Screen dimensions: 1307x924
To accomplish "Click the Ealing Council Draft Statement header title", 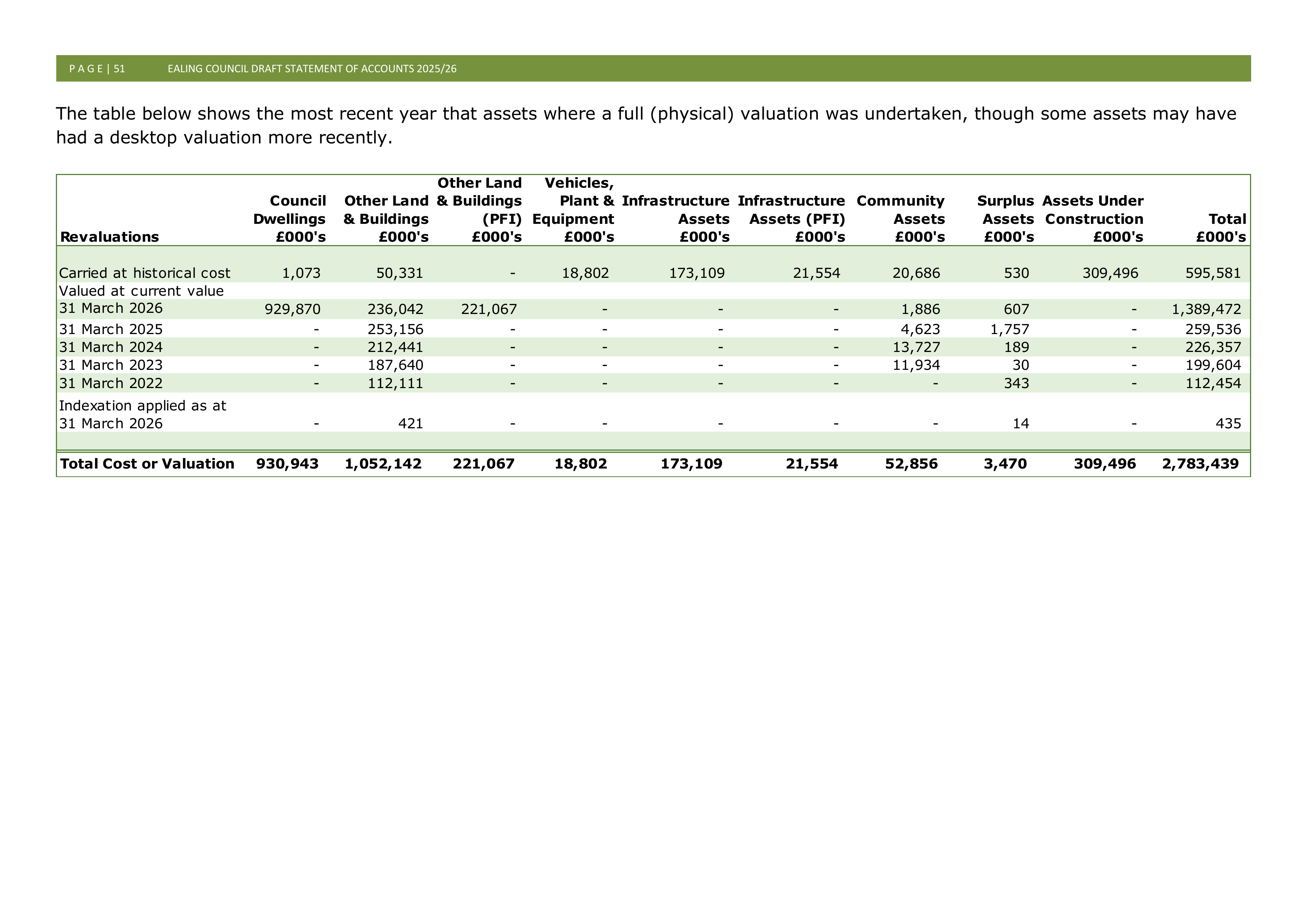I will click(x=312, y=69).
